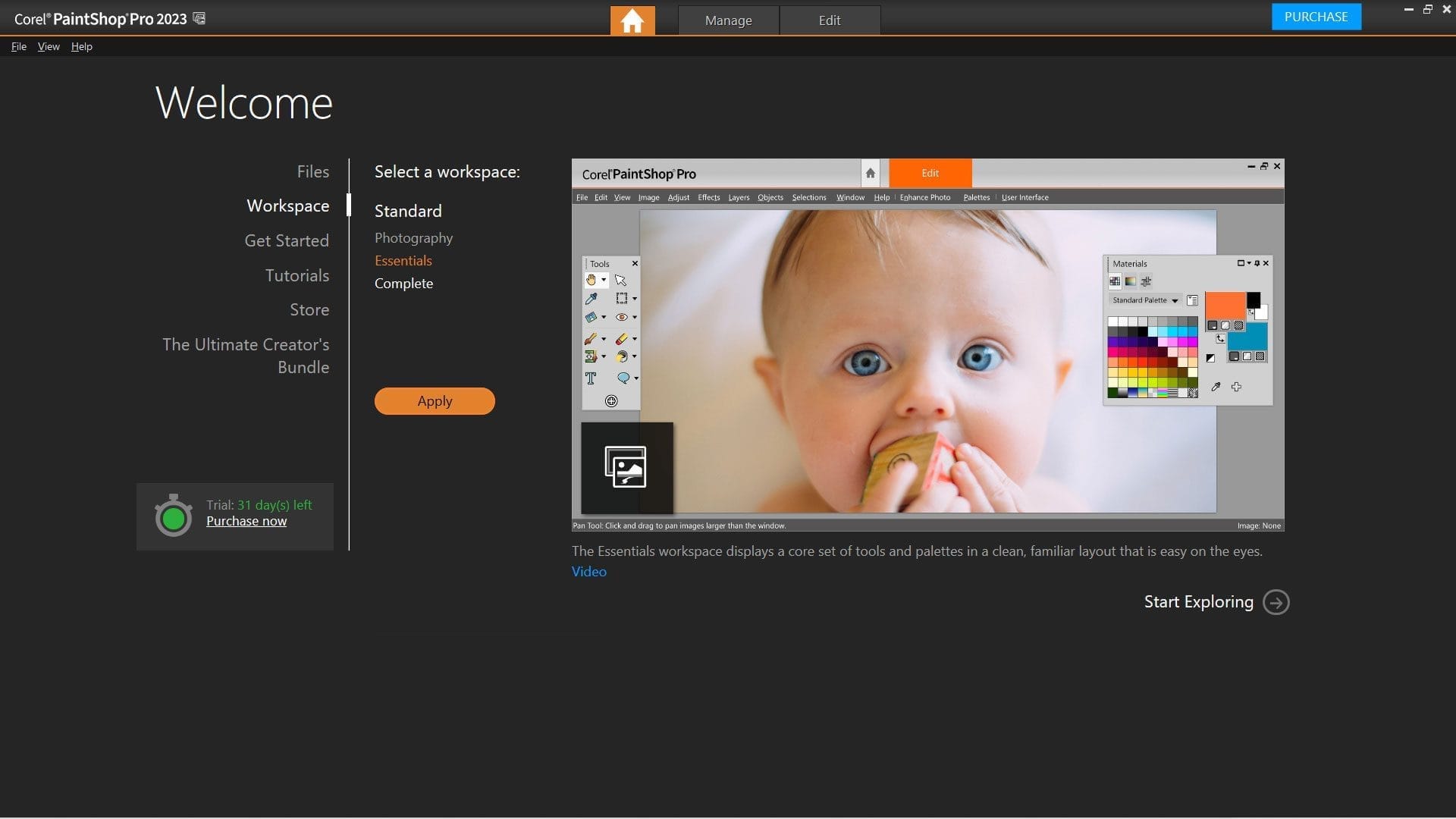Viewport: 1456px width, 819px height.
Task: Go to the Files section
Action: (x=313, y=171)
